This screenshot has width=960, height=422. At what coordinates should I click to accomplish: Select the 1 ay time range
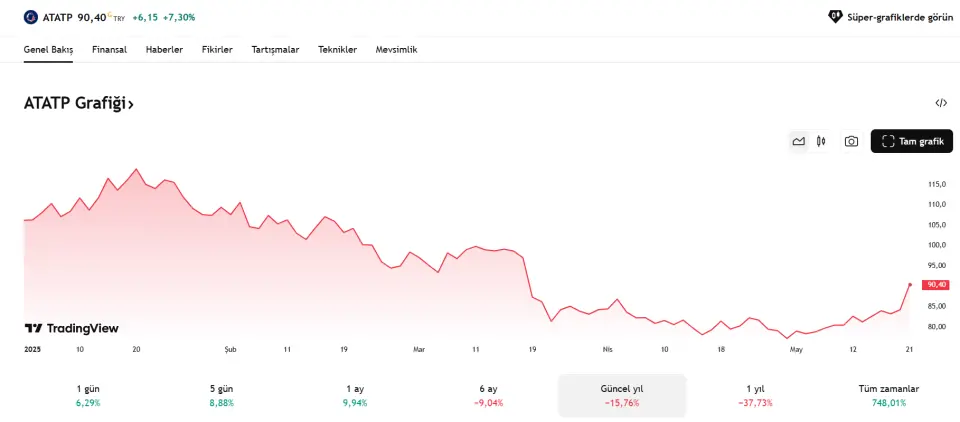pos(354,396)
